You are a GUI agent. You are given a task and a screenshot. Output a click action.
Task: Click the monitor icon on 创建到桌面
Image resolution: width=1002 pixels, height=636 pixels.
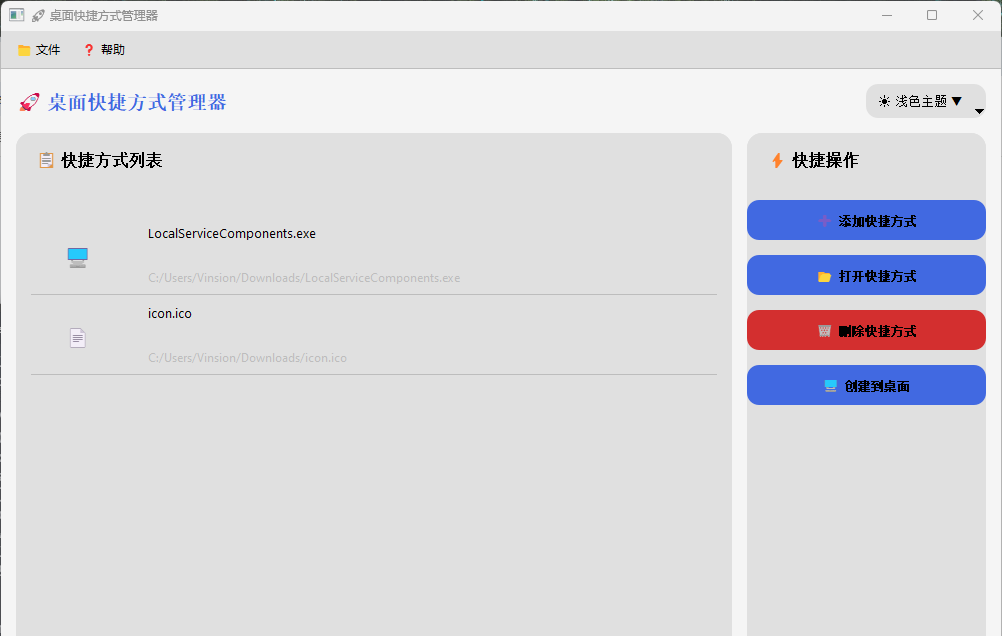pos(830,386)
